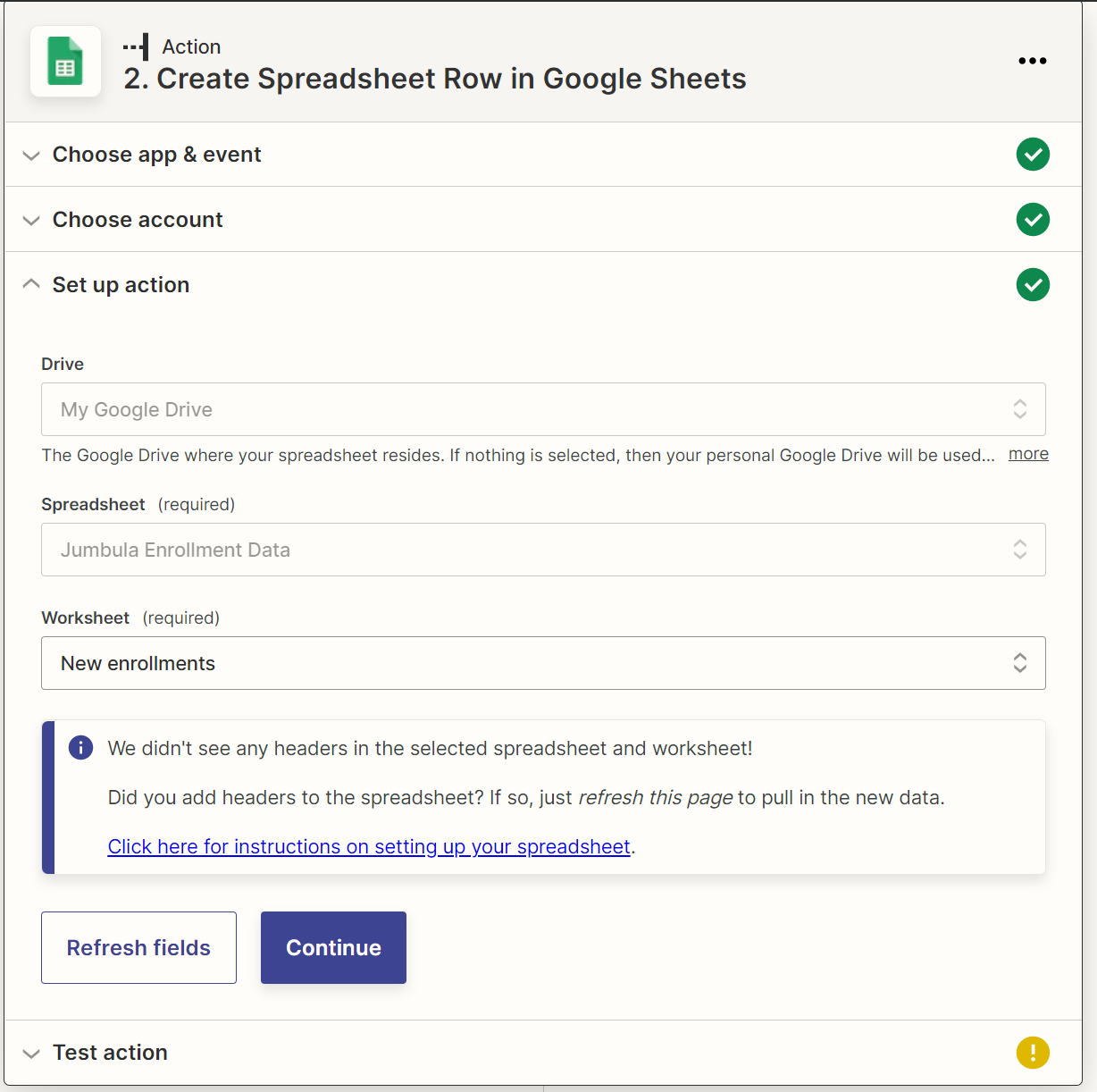Open the Drive dropdown arrows
This screenshot has height=1092, width=1097.
[x=1019, y=409]
